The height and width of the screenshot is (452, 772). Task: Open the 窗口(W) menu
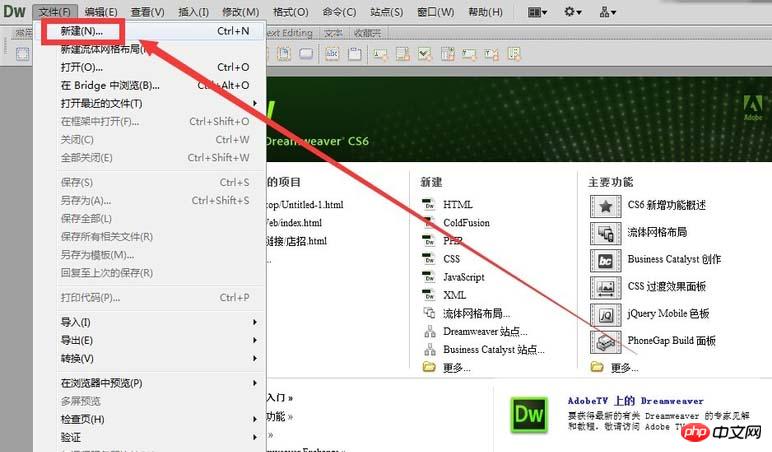(435, 12)
